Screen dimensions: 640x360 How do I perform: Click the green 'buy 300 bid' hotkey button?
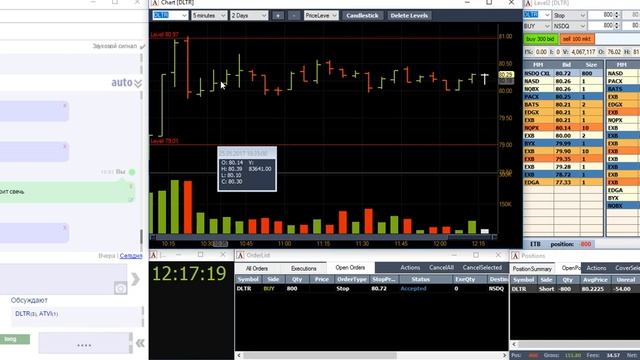coord(540,39)
